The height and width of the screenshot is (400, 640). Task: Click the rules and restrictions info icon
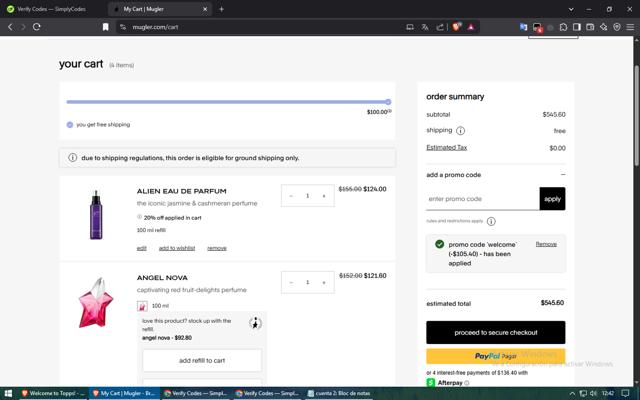tap(491, 221)
